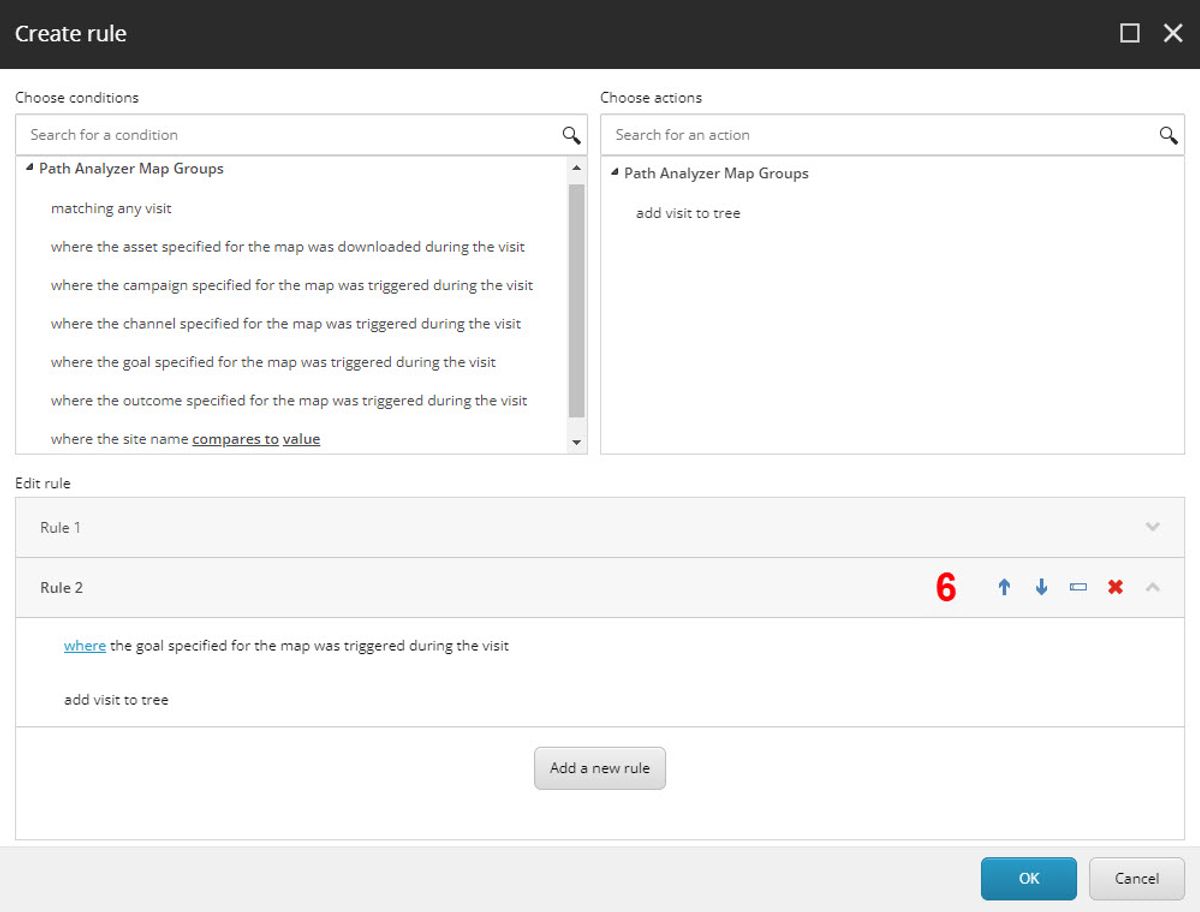Image resolution: width=1200 pixels, height=912 pixels.
Task: Select the goal was triggered condition in list
Action: 273,362
